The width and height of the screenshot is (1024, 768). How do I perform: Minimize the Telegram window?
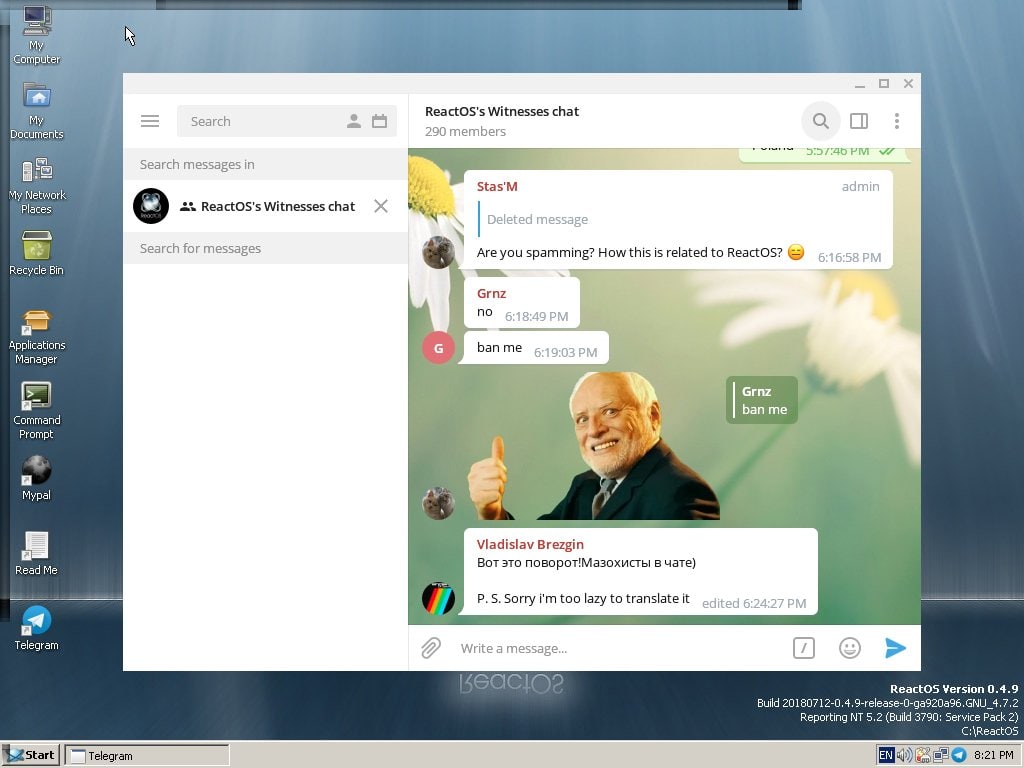pos(859,84)
